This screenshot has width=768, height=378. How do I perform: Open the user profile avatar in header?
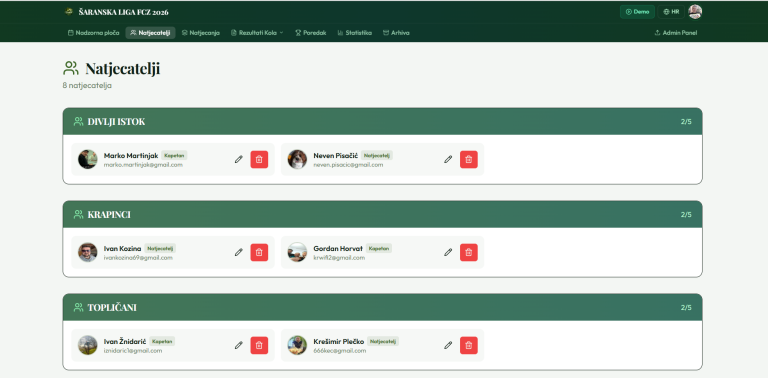(695, 12)
